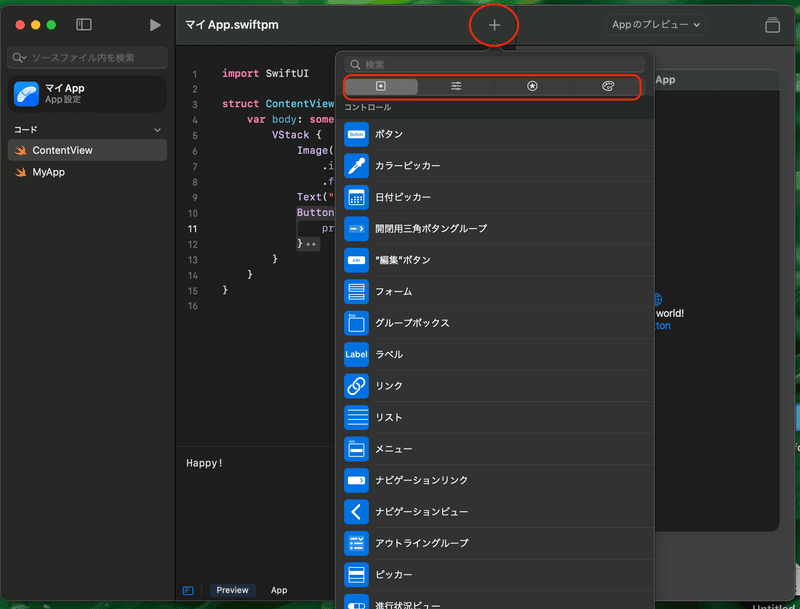Open マイ App settings (App設定)
800x609 pixels.
(87, 94)
